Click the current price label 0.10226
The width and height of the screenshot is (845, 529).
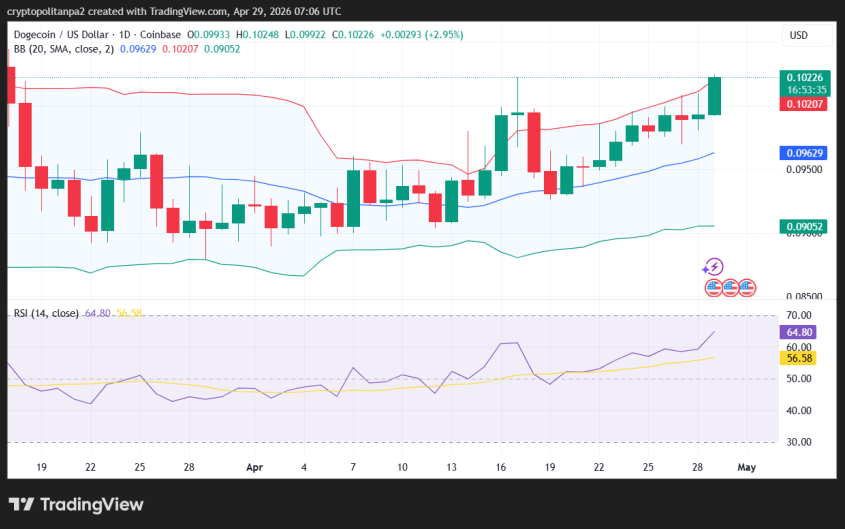[805, 77]
